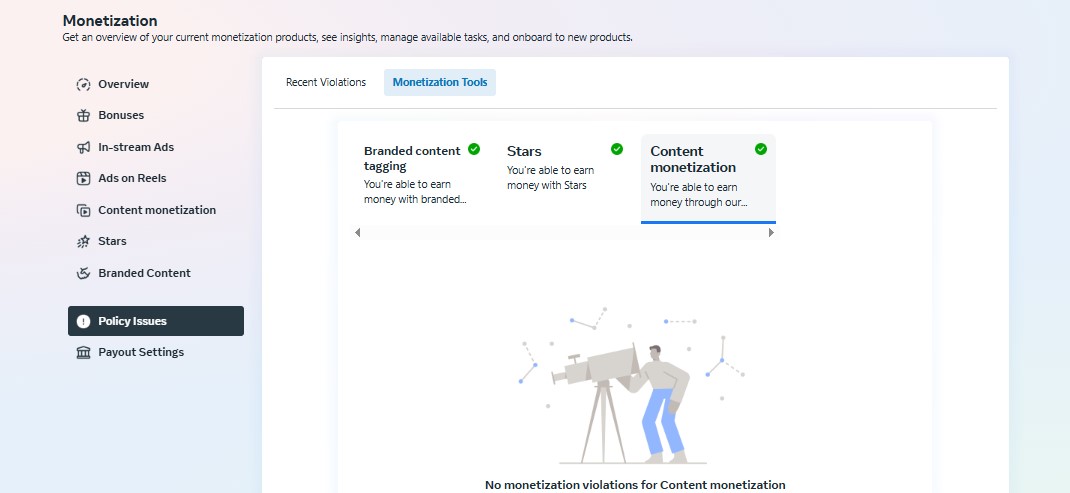Open the Content monetization sidebar icon
The width and height of the screenshot is (1070, 493).
tap(83, 210)
